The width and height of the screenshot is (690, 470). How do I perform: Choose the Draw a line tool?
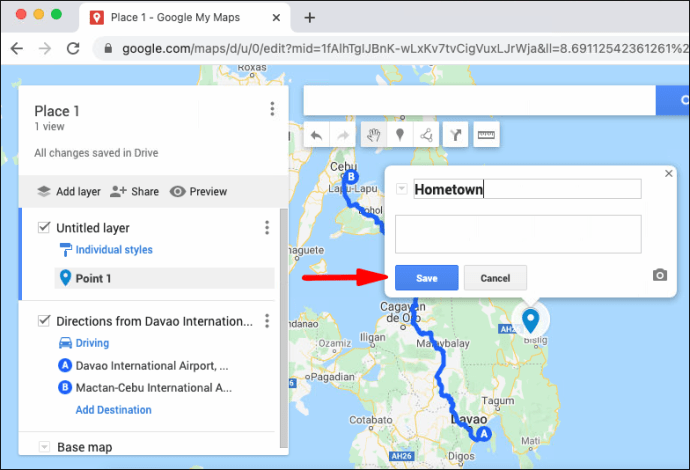click(427, 135)
